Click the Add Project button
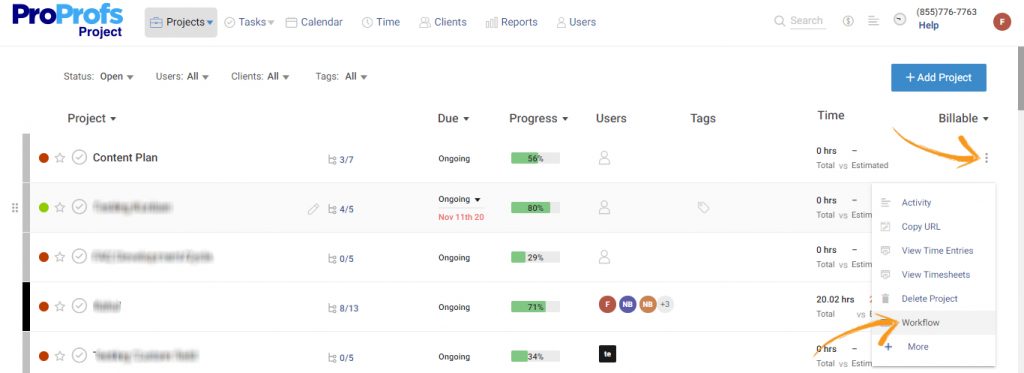This screenshot has height=373, width=1024. [938, 77]
